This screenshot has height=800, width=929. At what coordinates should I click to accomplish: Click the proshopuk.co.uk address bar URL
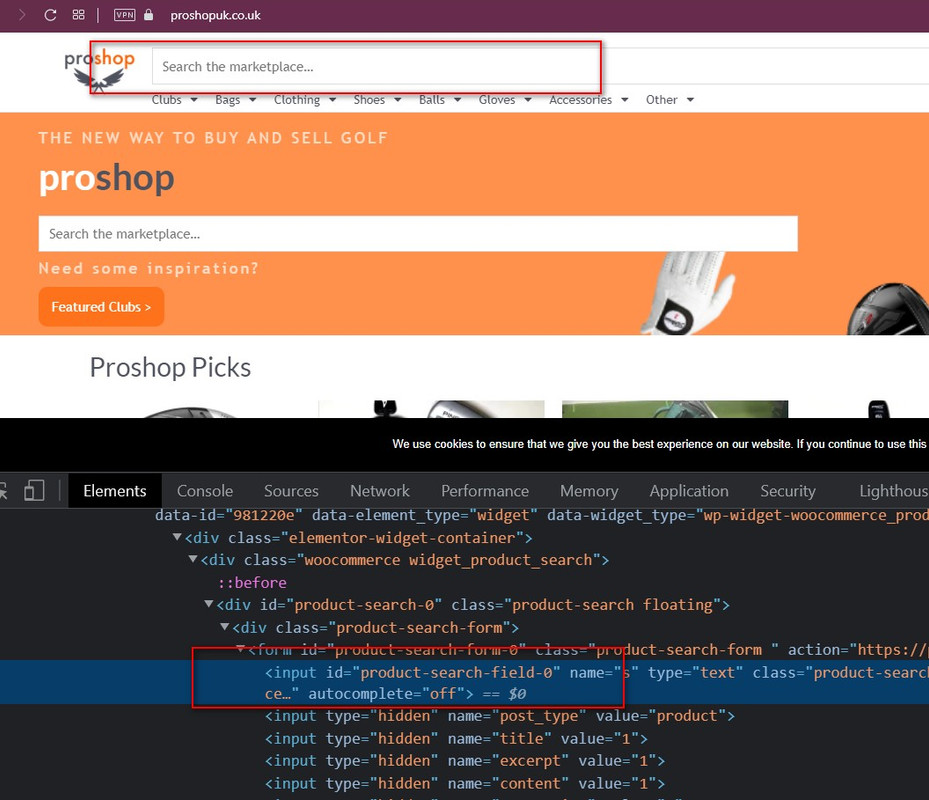pyautogui.click(x=216, y=15)
